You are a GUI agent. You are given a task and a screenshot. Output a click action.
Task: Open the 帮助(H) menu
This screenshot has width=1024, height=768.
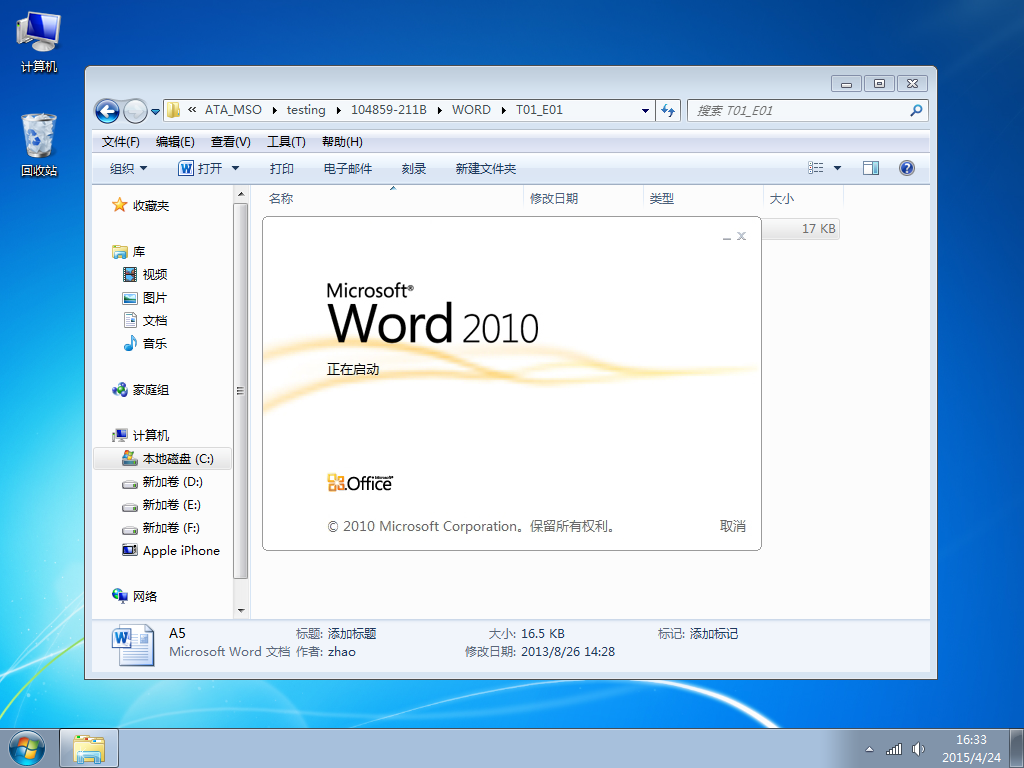[x=342, y=142]
